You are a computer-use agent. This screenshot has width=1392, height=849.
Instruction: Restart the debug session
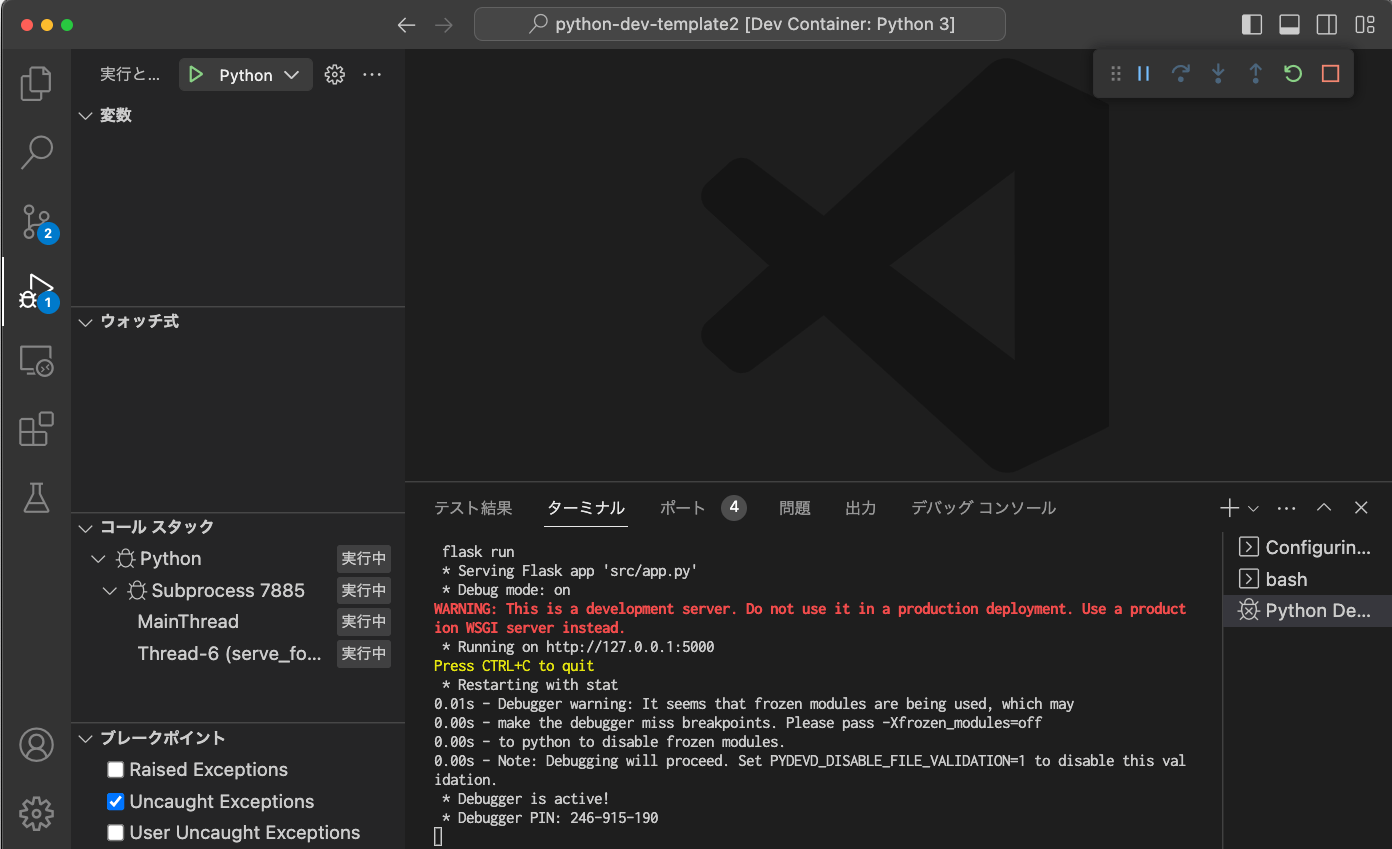coord(1293,74)
